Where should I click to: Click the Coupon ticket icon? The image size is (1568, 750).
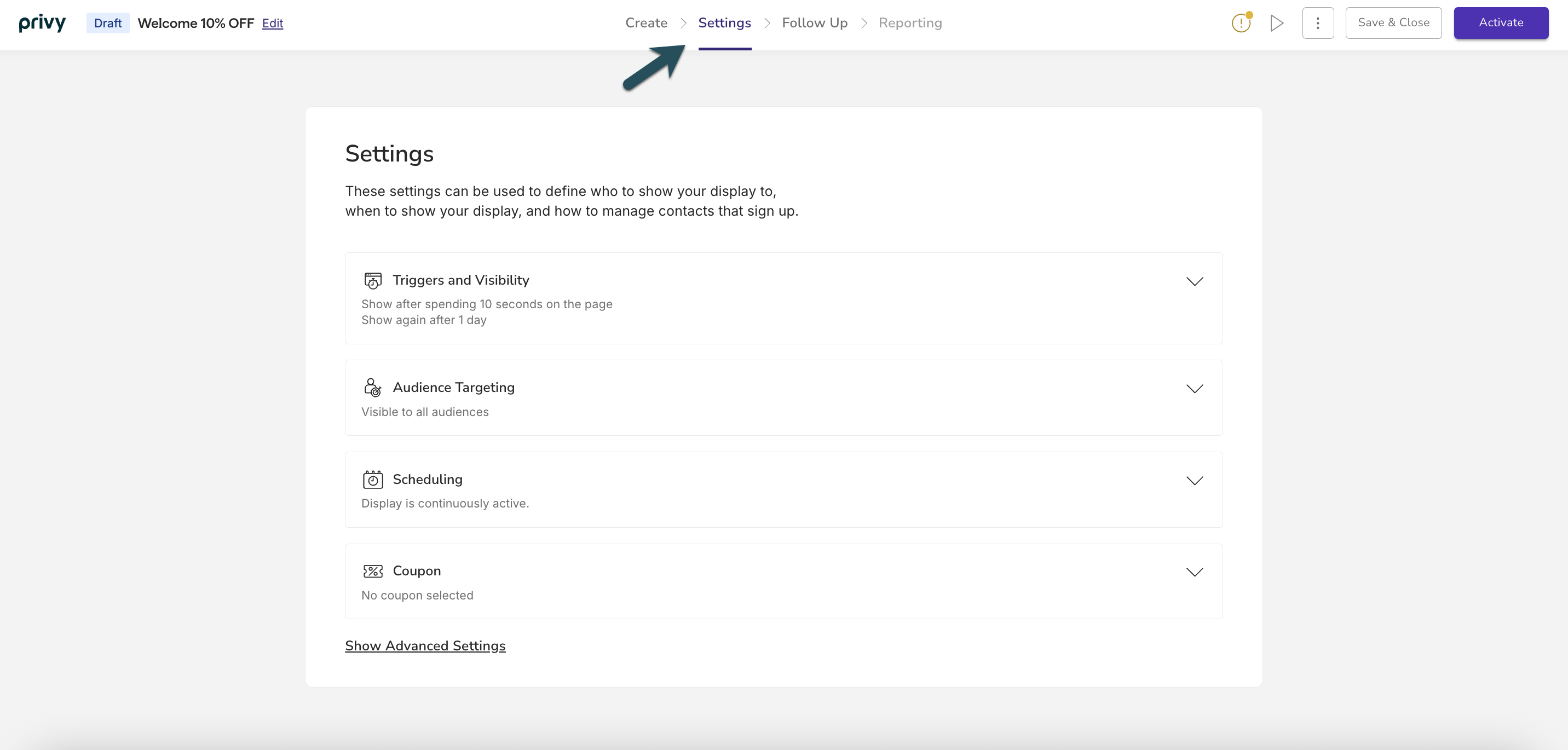[372, 570]
